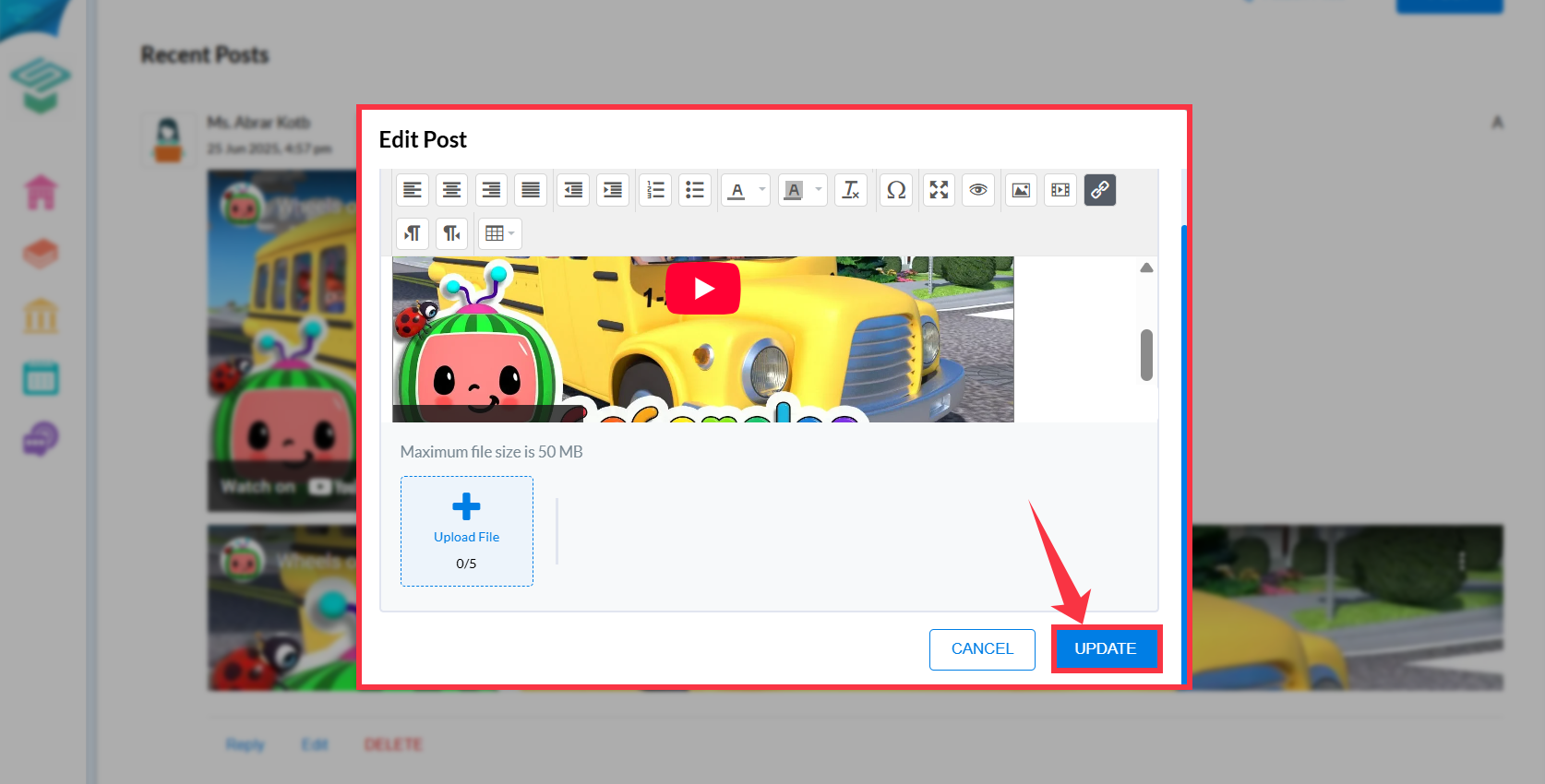Open the insert table dropdown
Image resolution: width=1545 pixels, height=784 pixels.
click(499, 233)
